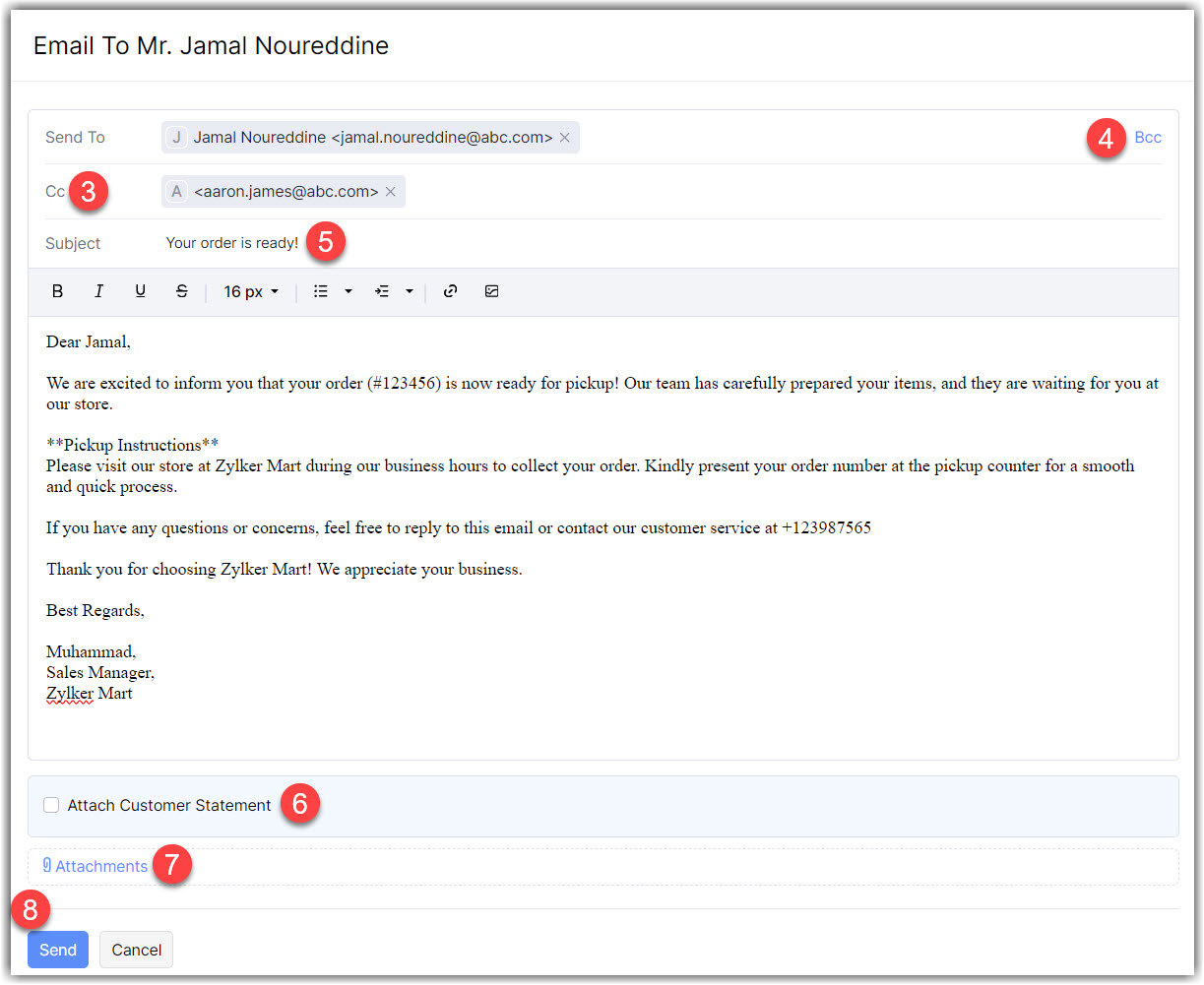Screen dimensions: 1204x985
Task: Insert an image into the email
Action: tap(491, 291)
